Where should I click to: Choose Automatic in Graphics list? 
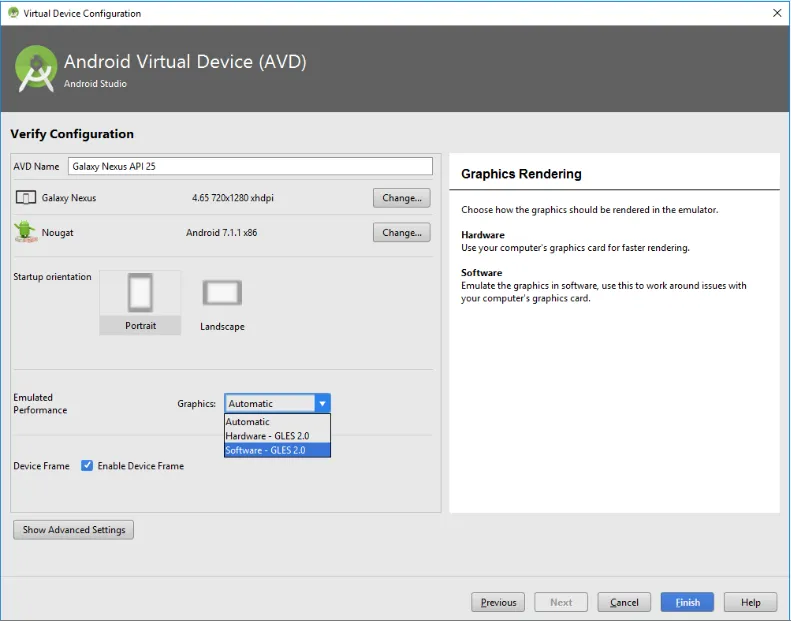pos(277,421)
